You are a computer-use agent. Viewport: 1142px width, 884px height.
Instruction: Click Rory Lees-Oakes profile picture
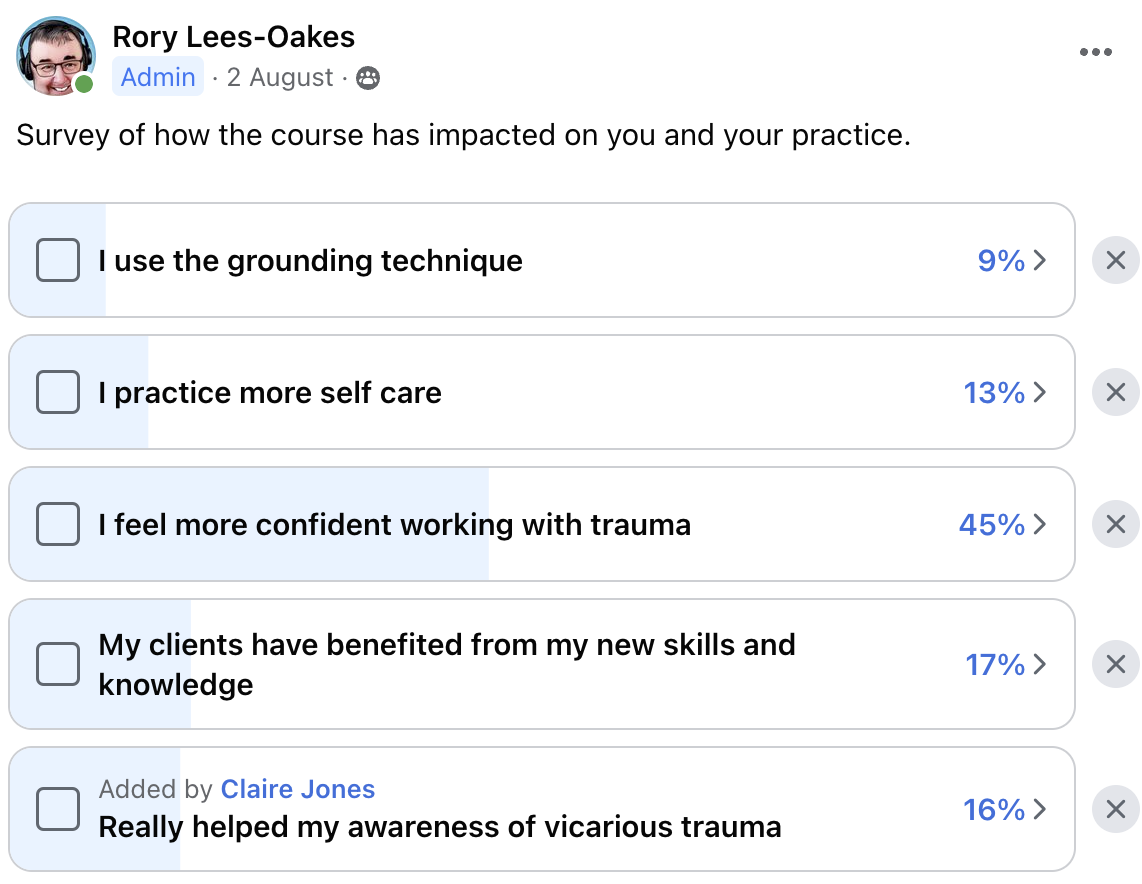(x=55, y=56)
